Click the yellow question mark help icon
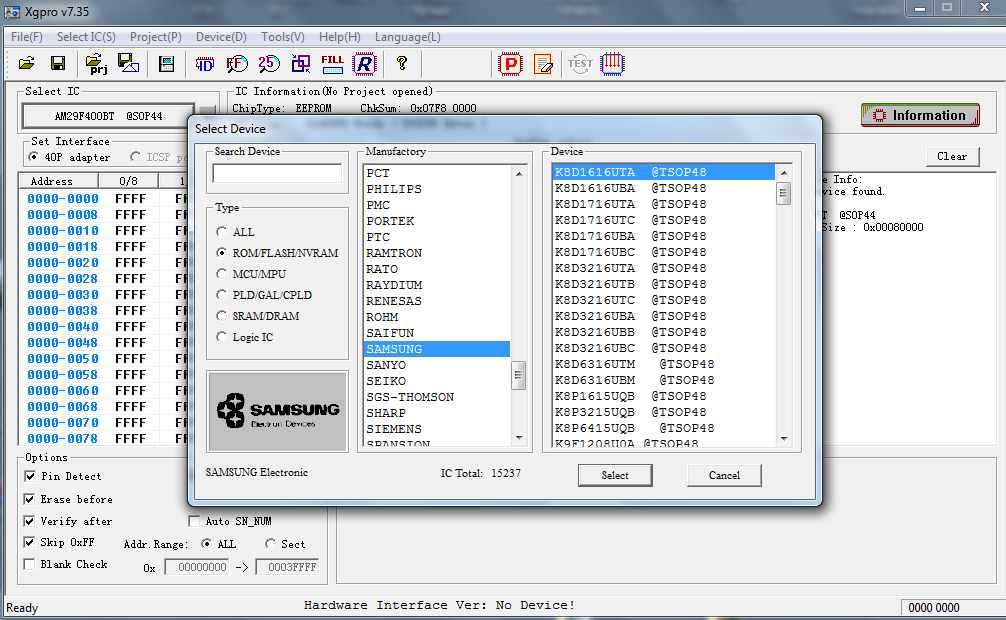The width and height of the screenshot is (1006, 620). click(402, 63)
